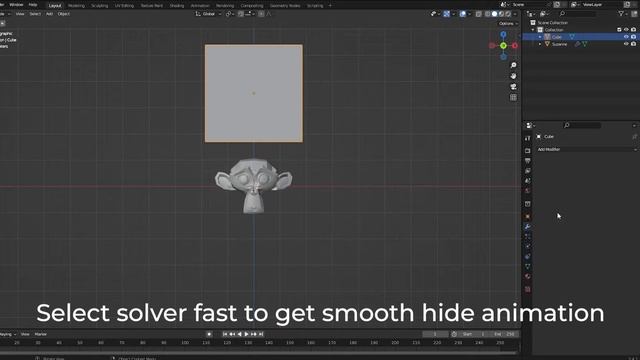This screenshot has width=640, height=360.
Task: Open the Physics properties tab icon
Action: [527, 246]
